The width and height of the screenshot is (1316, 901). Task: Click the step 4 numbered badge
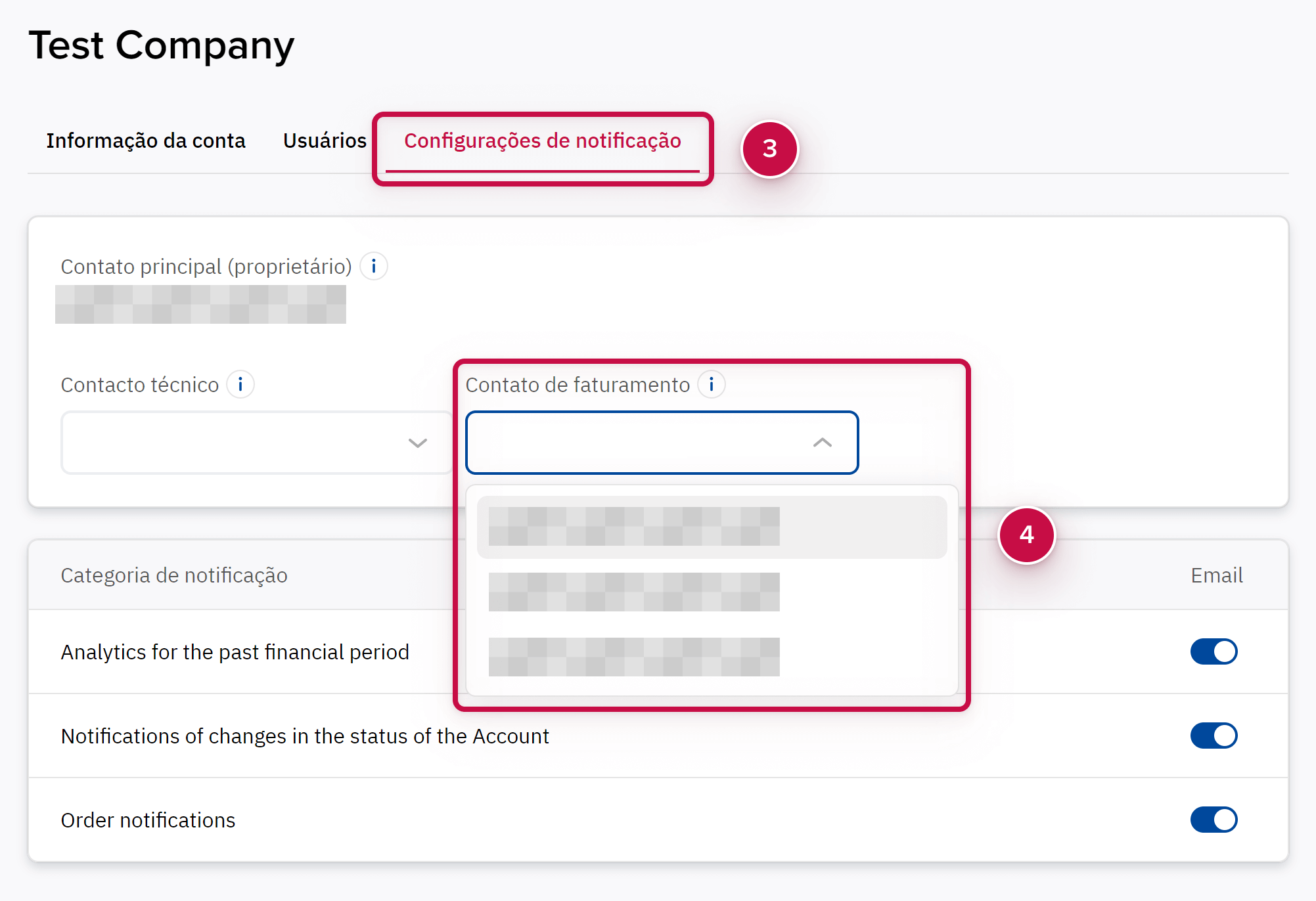(1026, 535)
